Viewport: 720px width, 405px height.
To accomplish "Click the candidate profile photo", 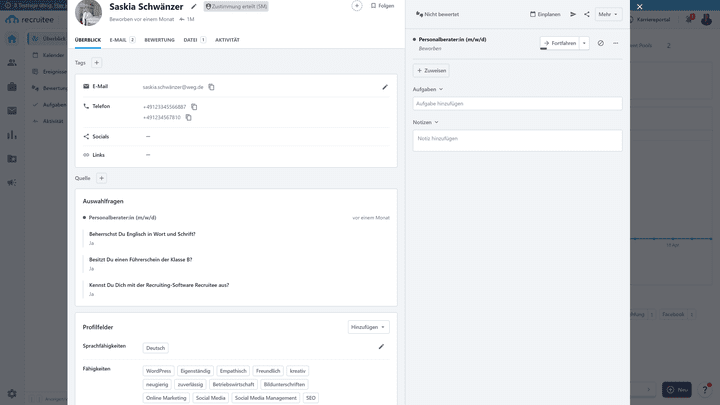I will tap(88, 13).
